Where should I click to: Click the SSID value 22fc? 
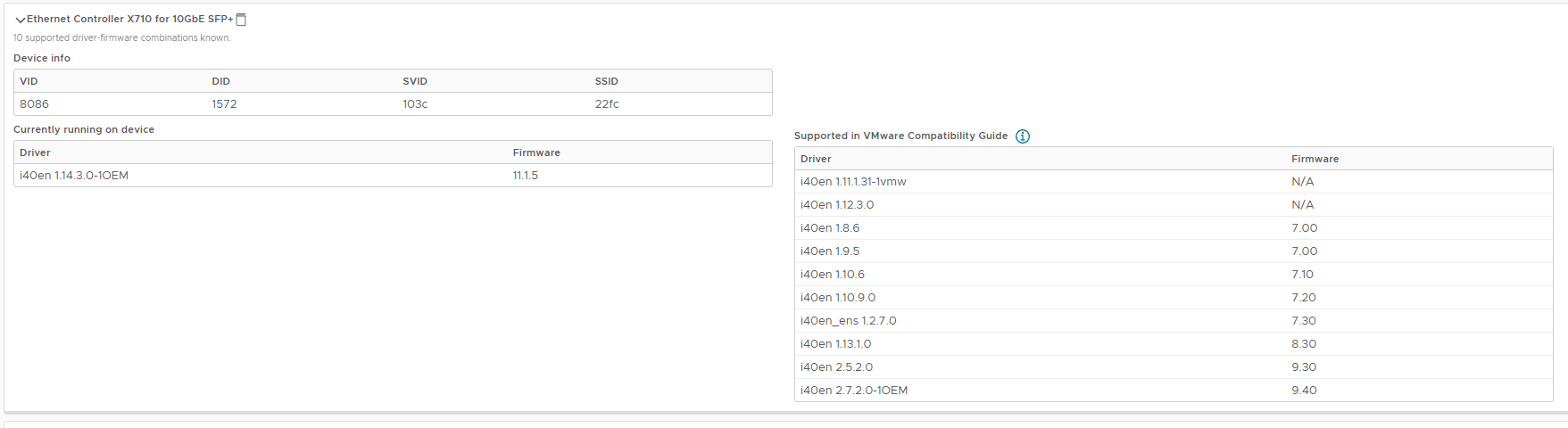pos(607,104)
